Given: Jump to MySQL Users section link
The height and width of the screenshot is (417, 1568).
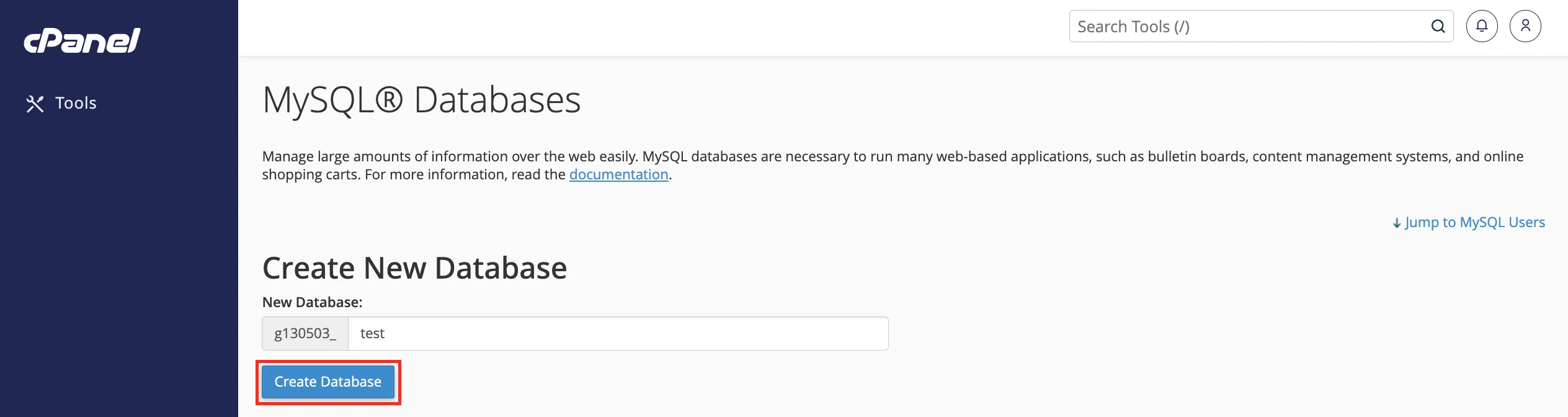Looking at the screenshot, I should point(1474,222).
